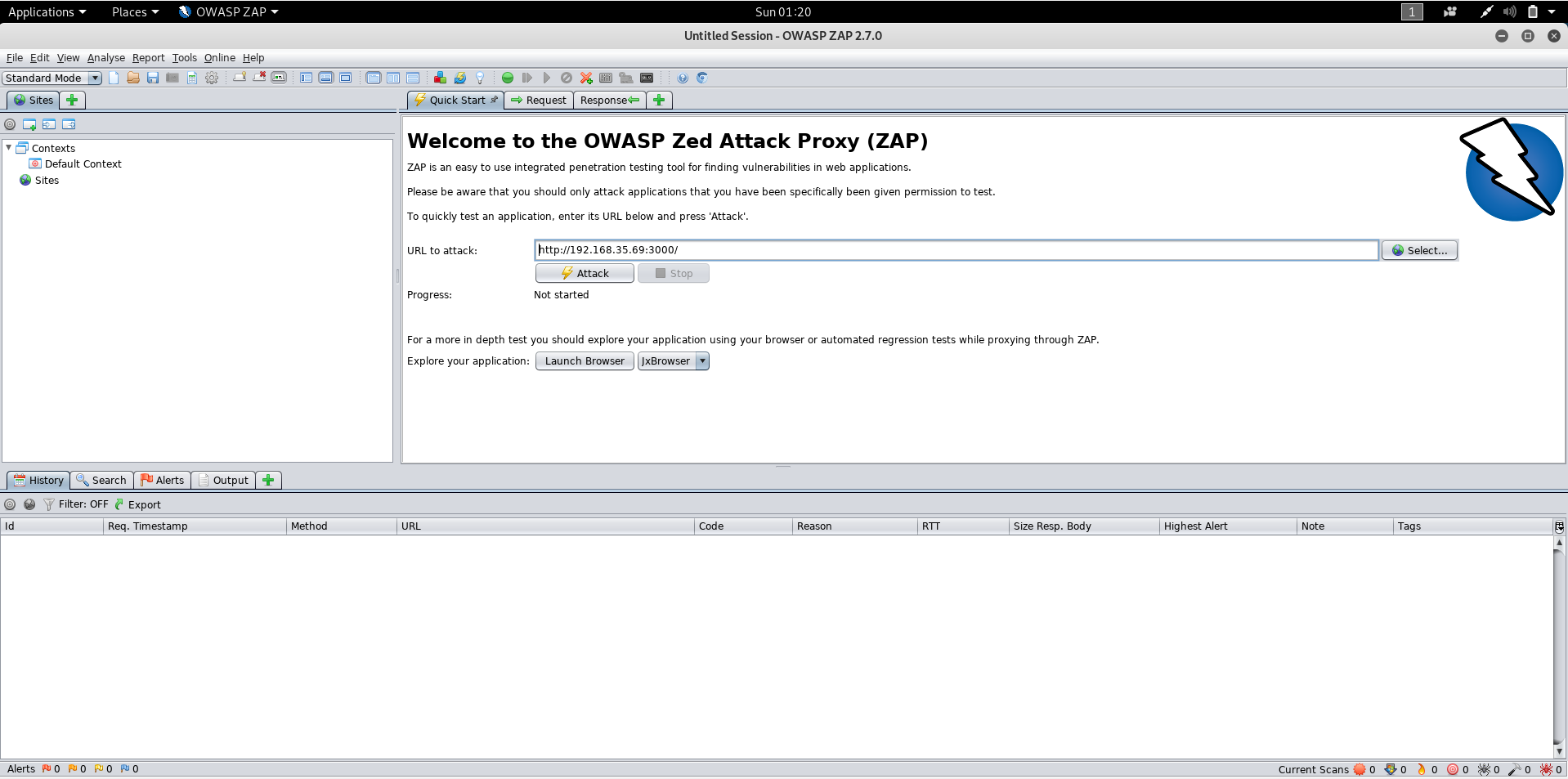Click the Select... button
1568x779 pixels.
coord(1419,250)
